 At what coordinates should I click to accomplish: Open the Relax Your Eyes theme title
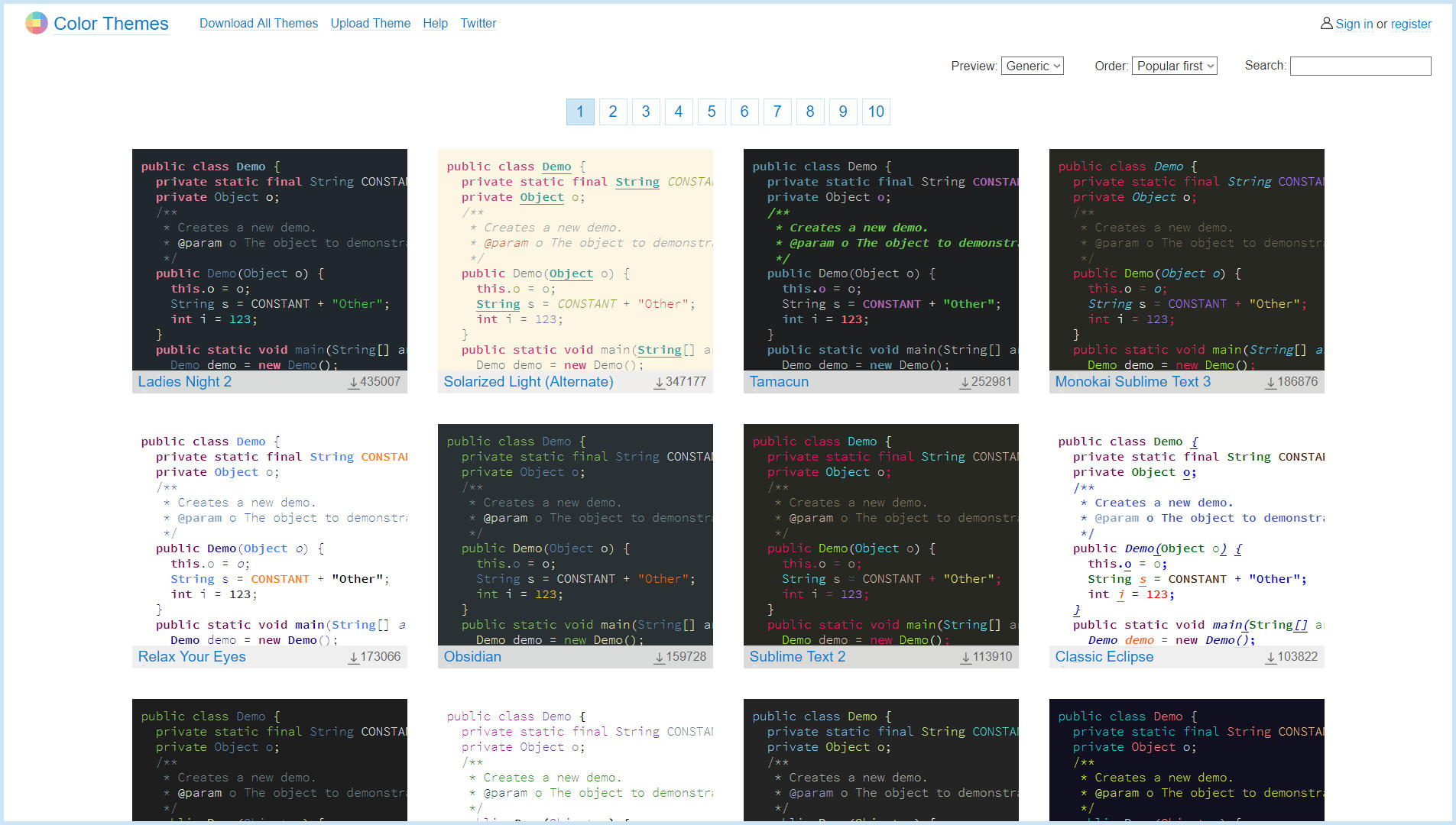[x=192, y=657]
